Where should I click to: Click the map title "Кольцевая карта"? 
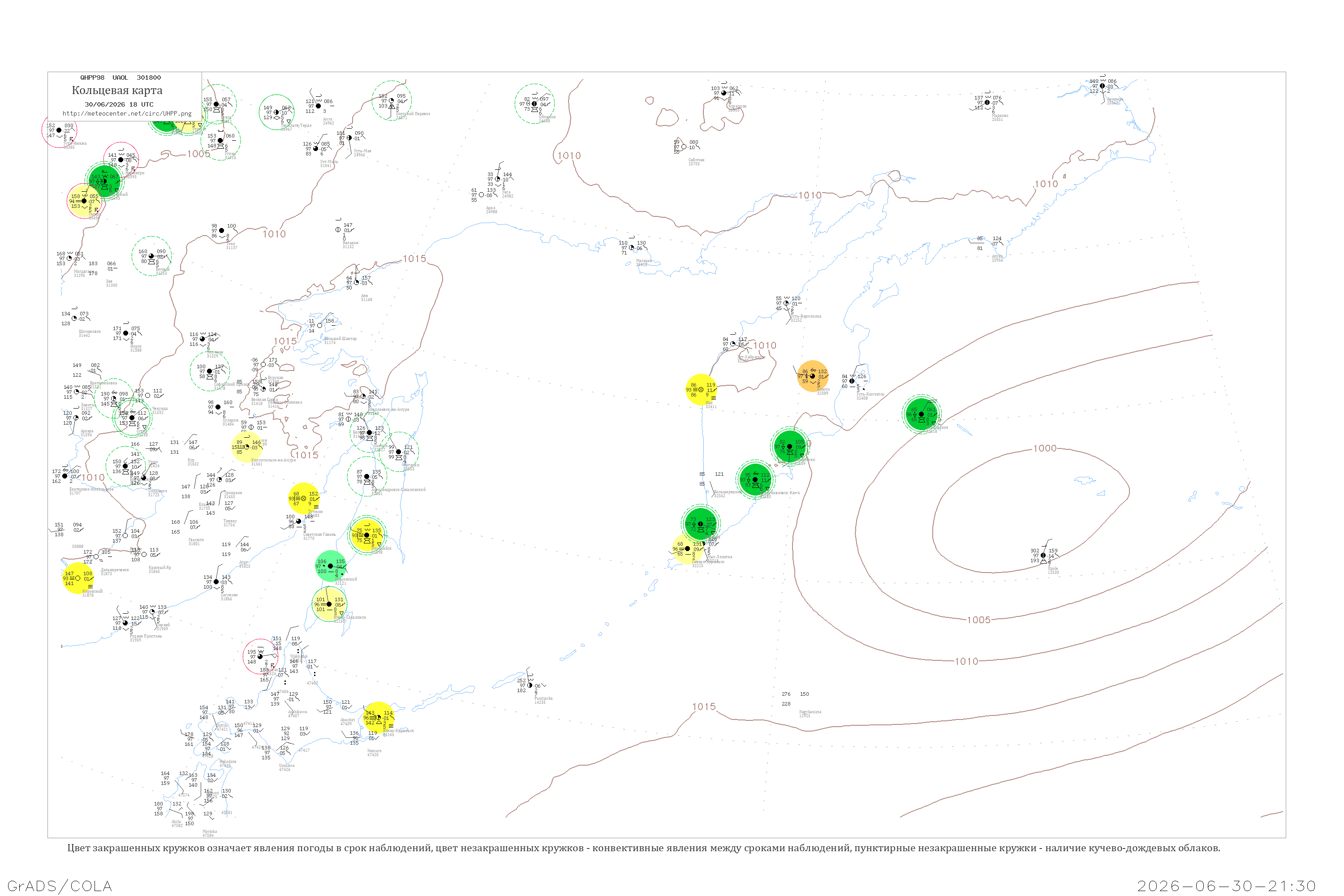117,90
